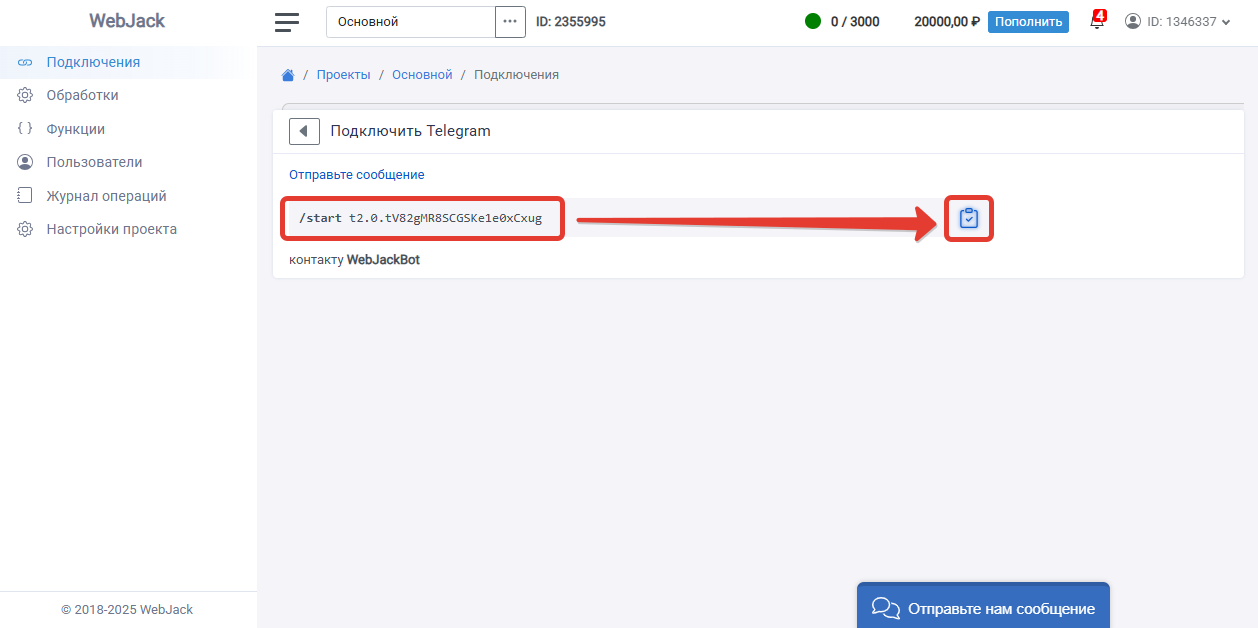The image size is (1258, 628).
Task: Click the WebJackBot contact name
Action: (383, 260)
